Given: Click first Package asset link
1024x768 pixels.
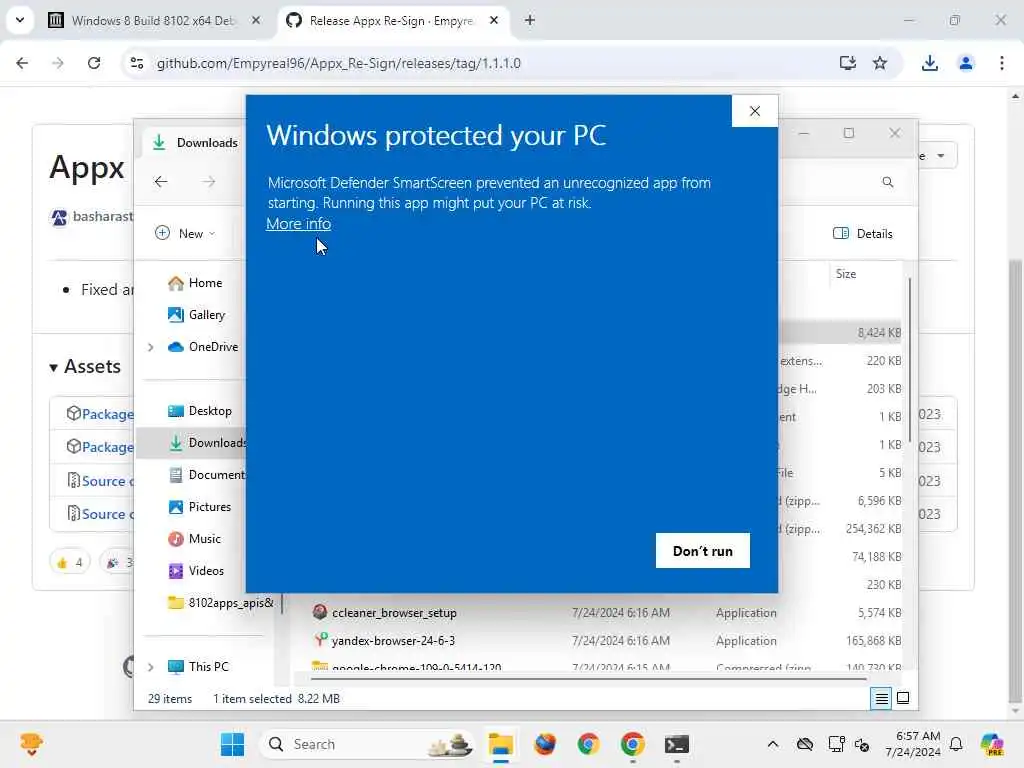Looking at the screenshot, I should click(107, 414).
